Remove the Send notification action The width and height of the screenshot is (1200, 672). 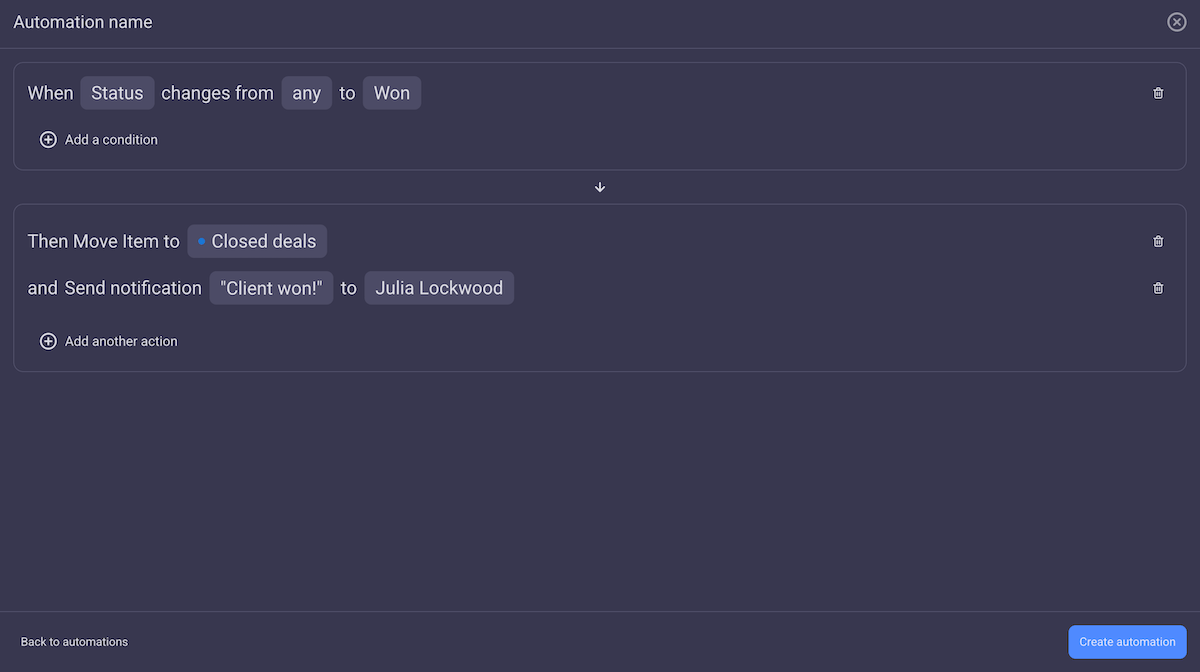[1158, 287]
